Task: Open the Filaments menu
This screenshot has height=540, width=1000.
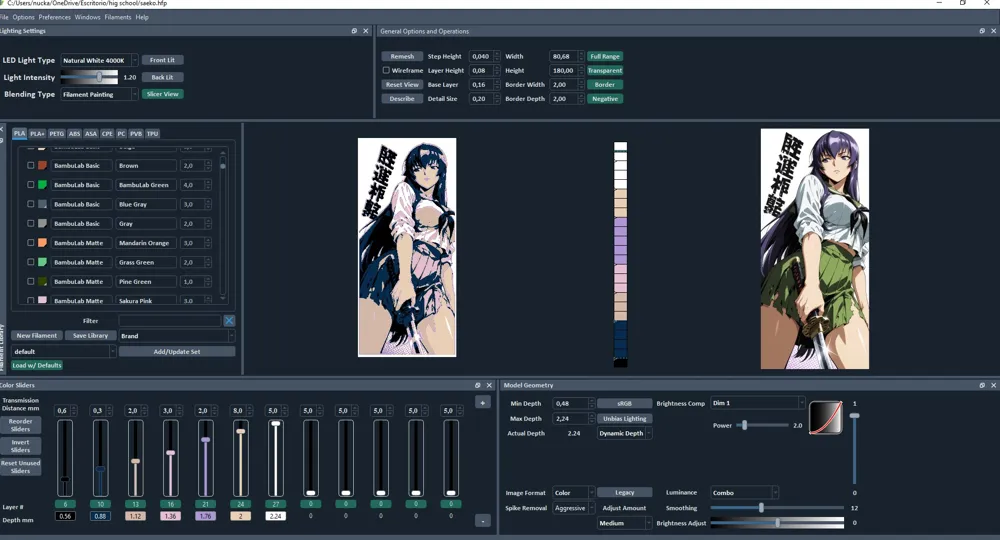Action: tap(118, 17)
